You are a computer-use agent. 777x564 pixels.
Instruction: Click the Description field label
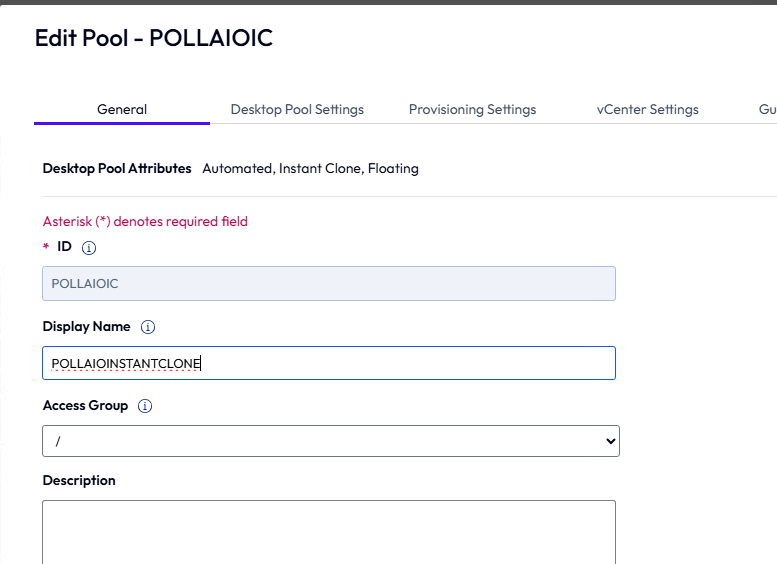pos(79,480)
